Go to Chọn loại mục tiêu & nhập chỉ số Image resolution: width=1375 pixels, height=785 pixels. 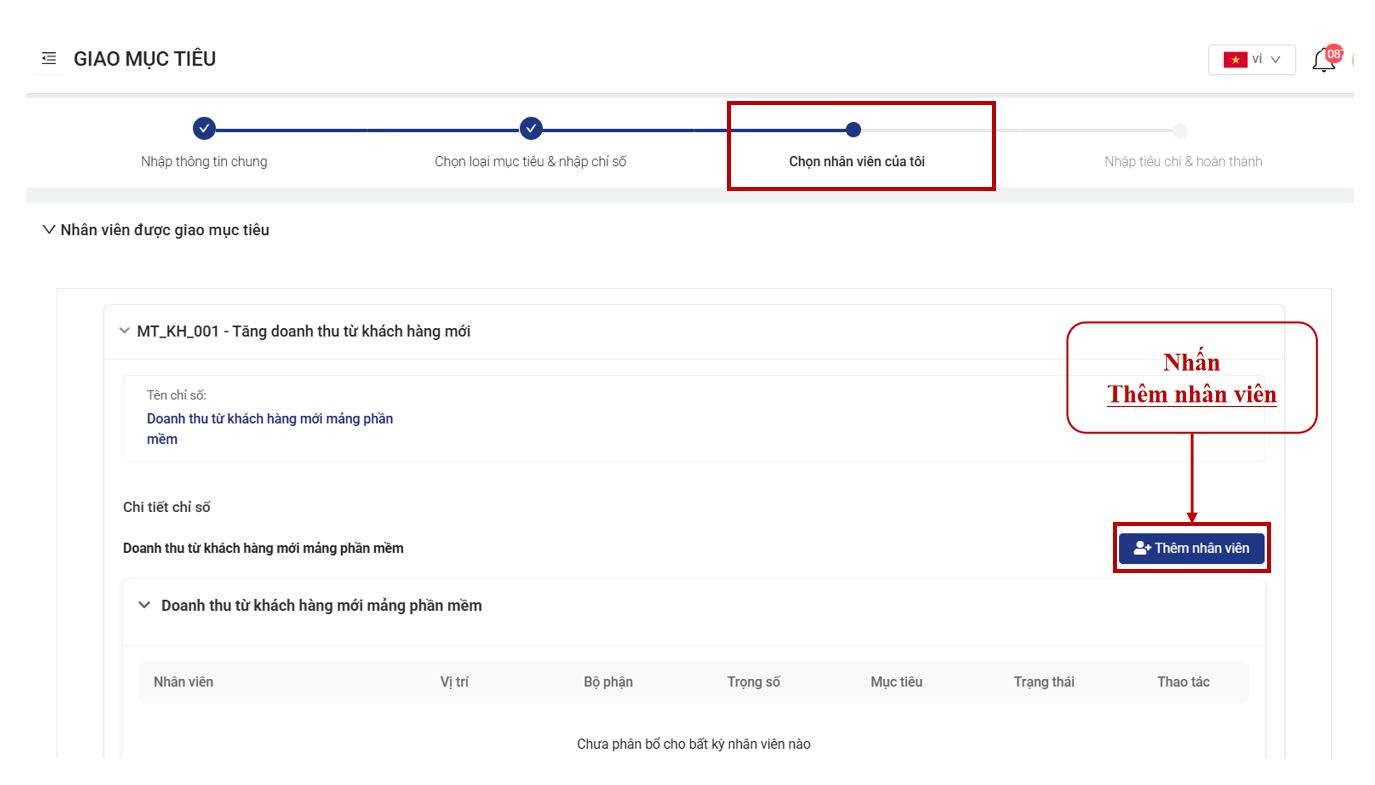tap(530, 161)
